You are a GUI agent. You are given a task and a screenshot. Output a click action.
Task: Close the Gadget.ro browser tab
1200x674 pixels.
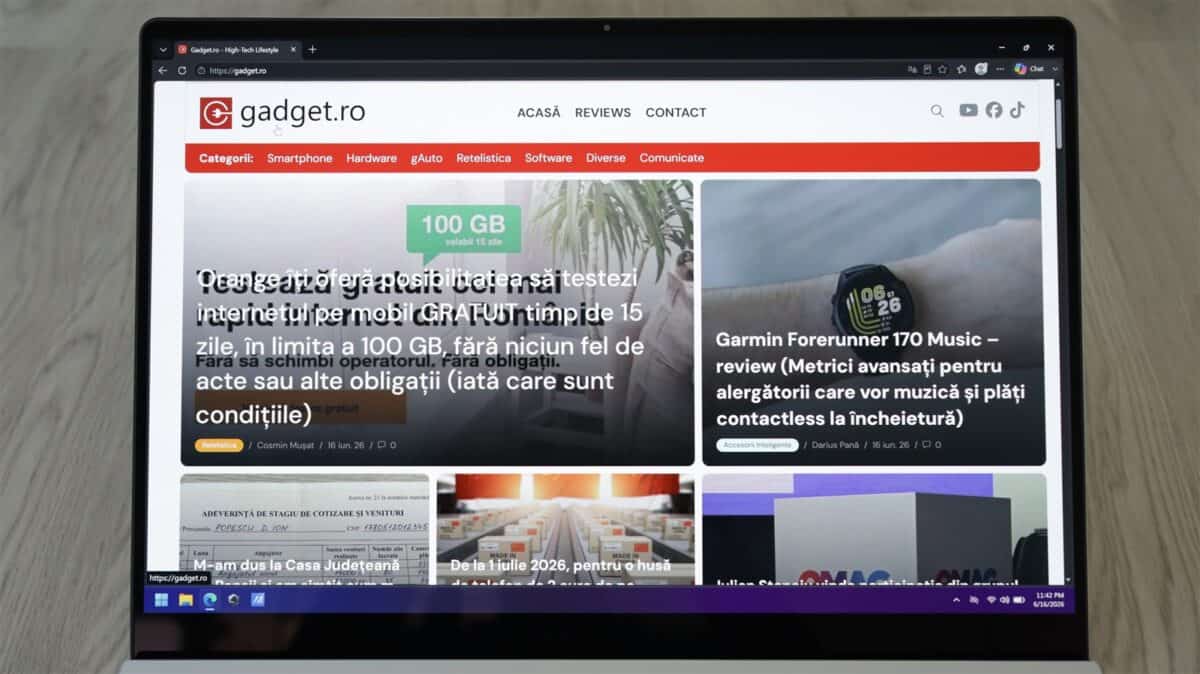pos(293,49)
